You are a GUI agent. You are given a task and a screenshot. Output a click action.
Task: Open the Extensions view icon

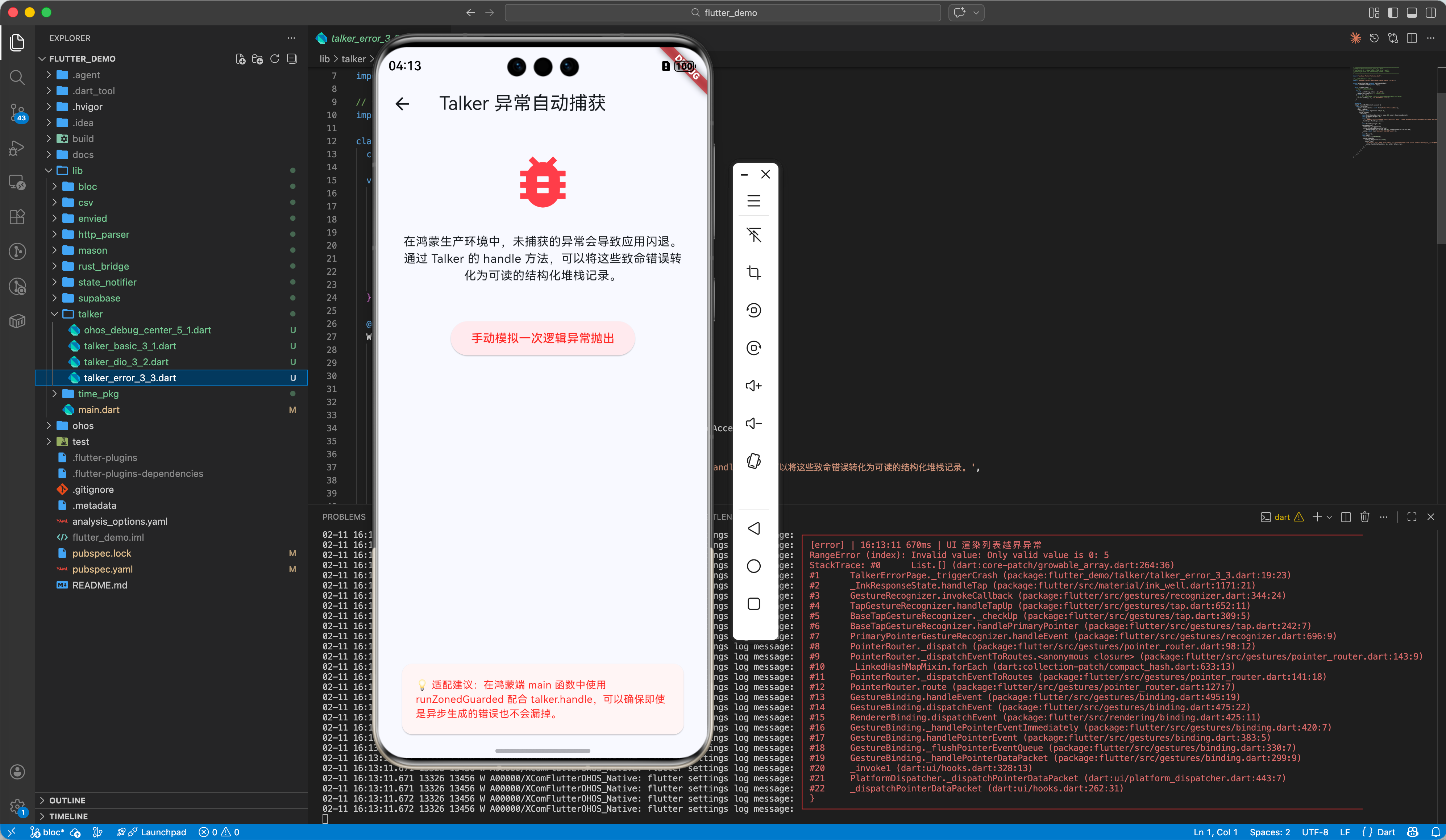pos(17,217)
